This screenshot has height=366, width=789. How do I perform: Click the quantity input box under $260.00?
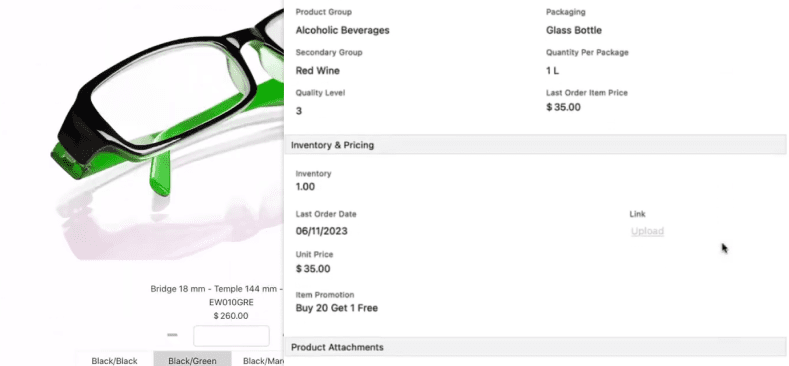click(x=231, y=336)
